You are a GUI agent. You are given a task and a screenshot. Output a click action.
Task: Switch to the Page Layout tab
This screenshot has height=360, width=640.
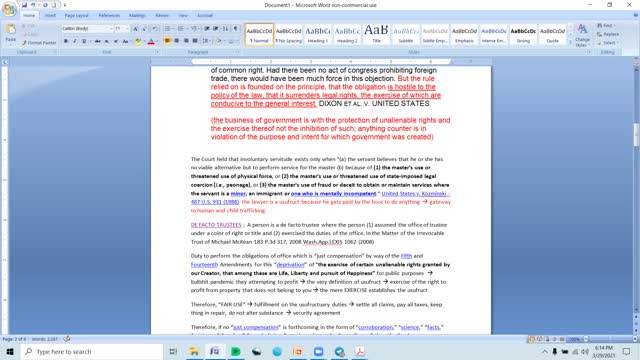click(76, 16)
